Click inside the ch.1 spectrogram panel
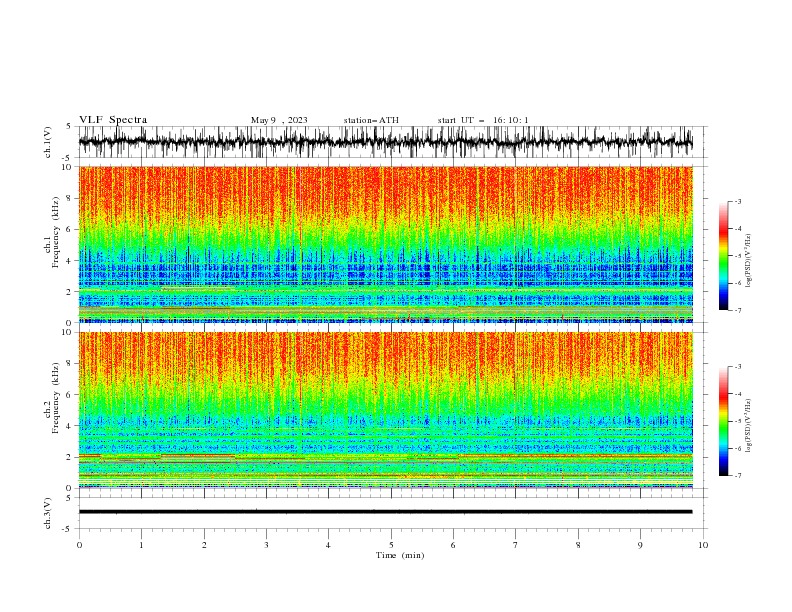The image size is (792, 612). pyautogui.click(x=385, y=244)
